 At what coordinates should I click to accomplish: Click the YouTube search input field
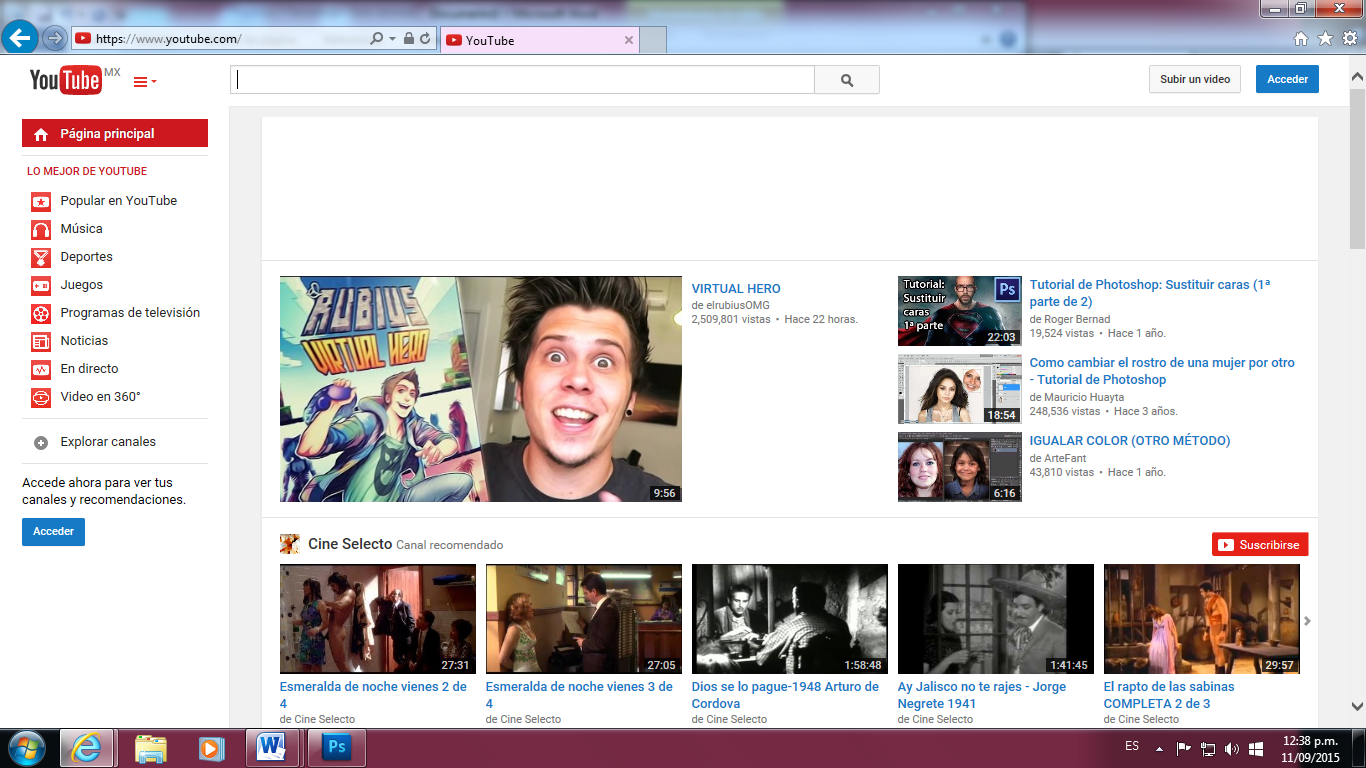(522, 80)
